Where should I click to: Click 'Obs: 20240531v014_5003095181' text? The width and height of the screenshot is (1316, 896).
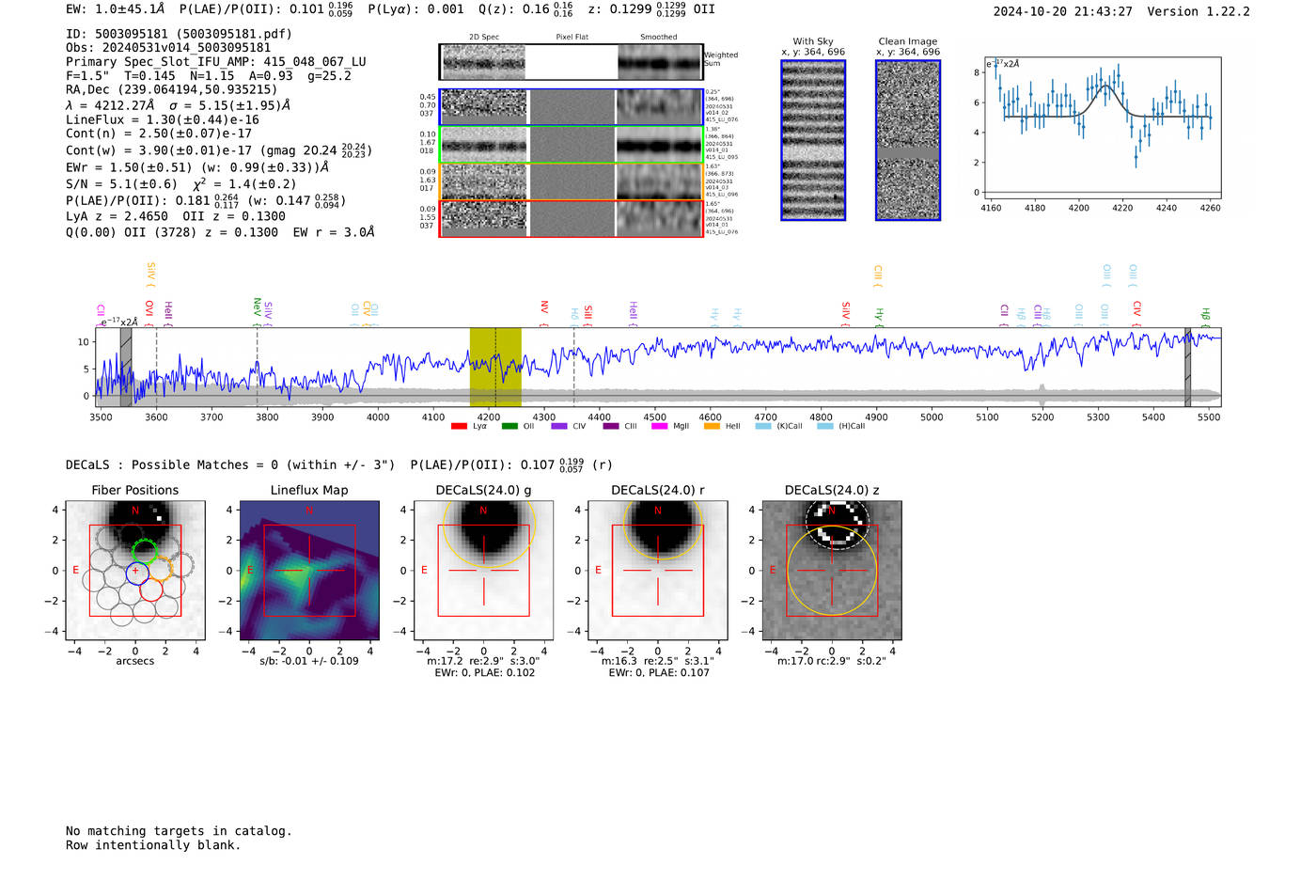168,48
